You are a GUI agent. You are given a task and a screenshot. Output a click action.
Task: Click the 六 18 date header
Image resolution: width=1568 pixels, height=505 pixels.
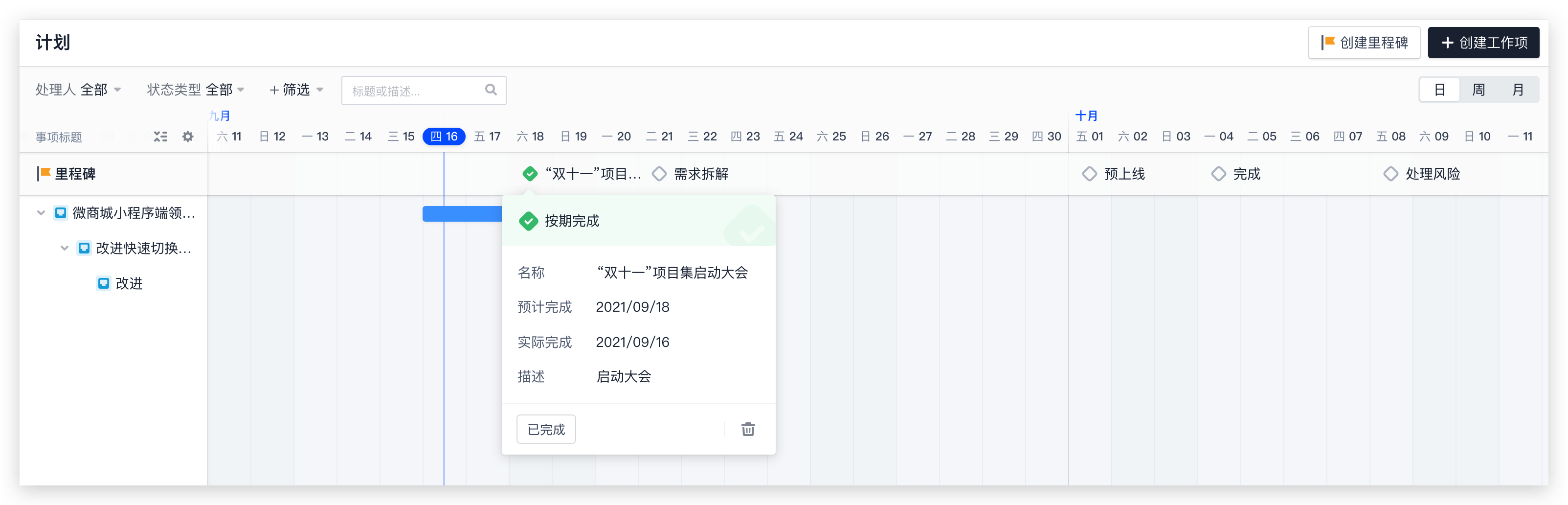click(x=530, y=137)
